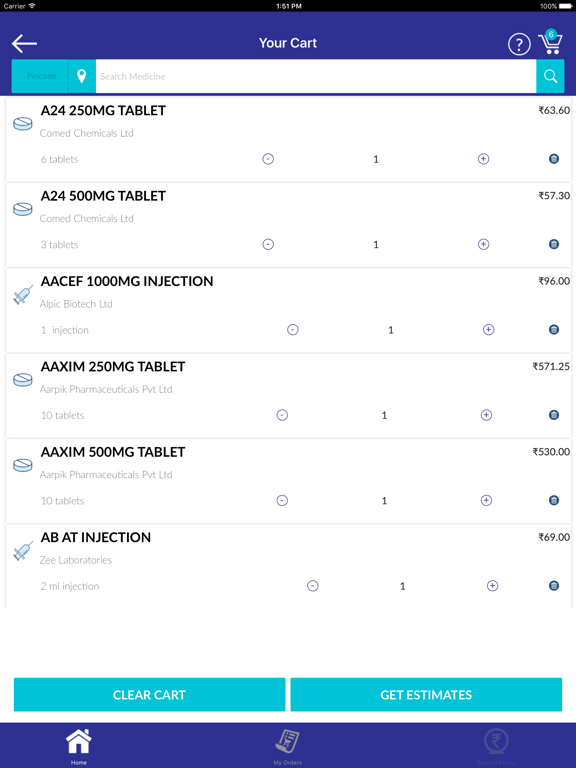
Task: Increase quantity of AAXIM 250MG TABLET
Action: (486, 415)
